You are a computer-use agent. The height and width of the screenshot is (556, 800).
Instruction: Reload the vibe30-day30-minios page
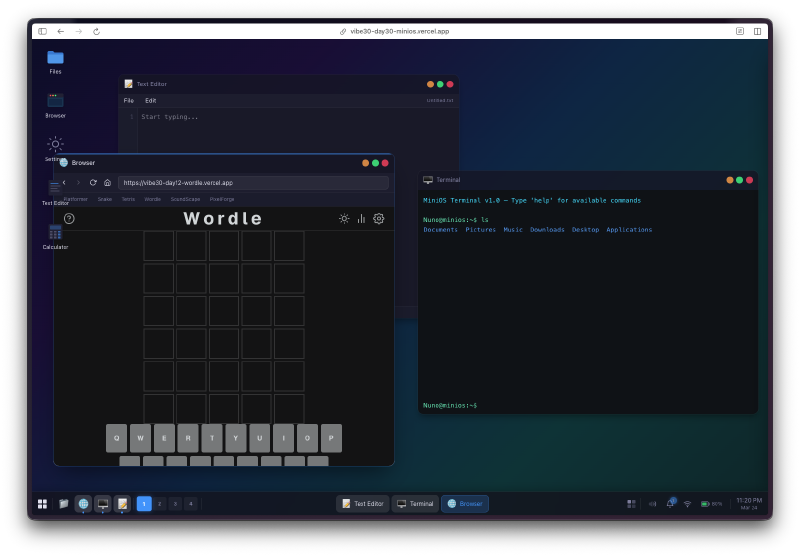(x=96, y=31)
